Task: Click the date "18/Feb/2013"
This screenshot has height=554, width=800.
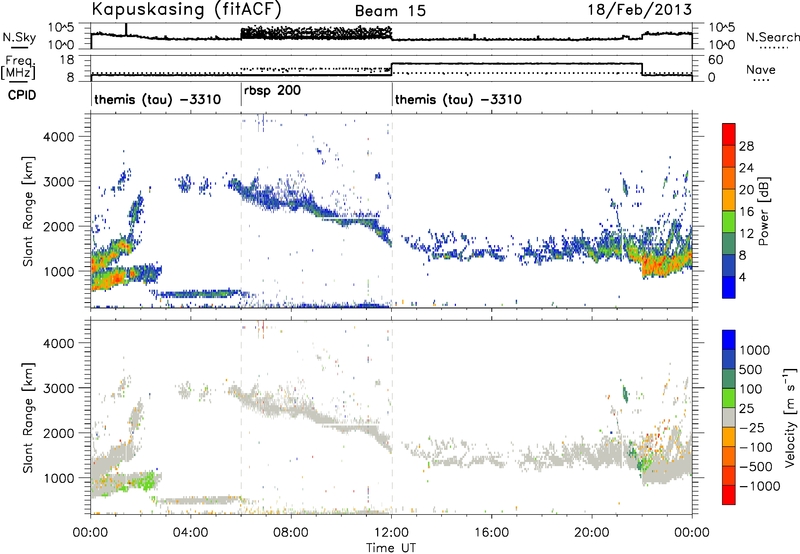Action: tap(640, 10)
